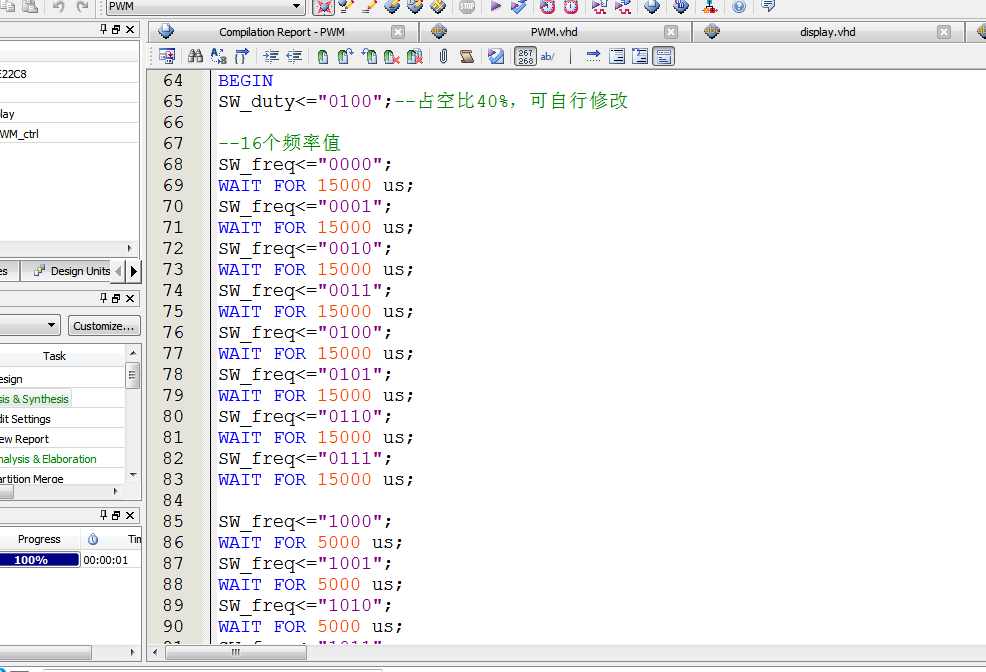Viewport: 986px width, 672px height.
Task: Float the Tasks panel with the restore icon
Action: (x=116, y=299)
